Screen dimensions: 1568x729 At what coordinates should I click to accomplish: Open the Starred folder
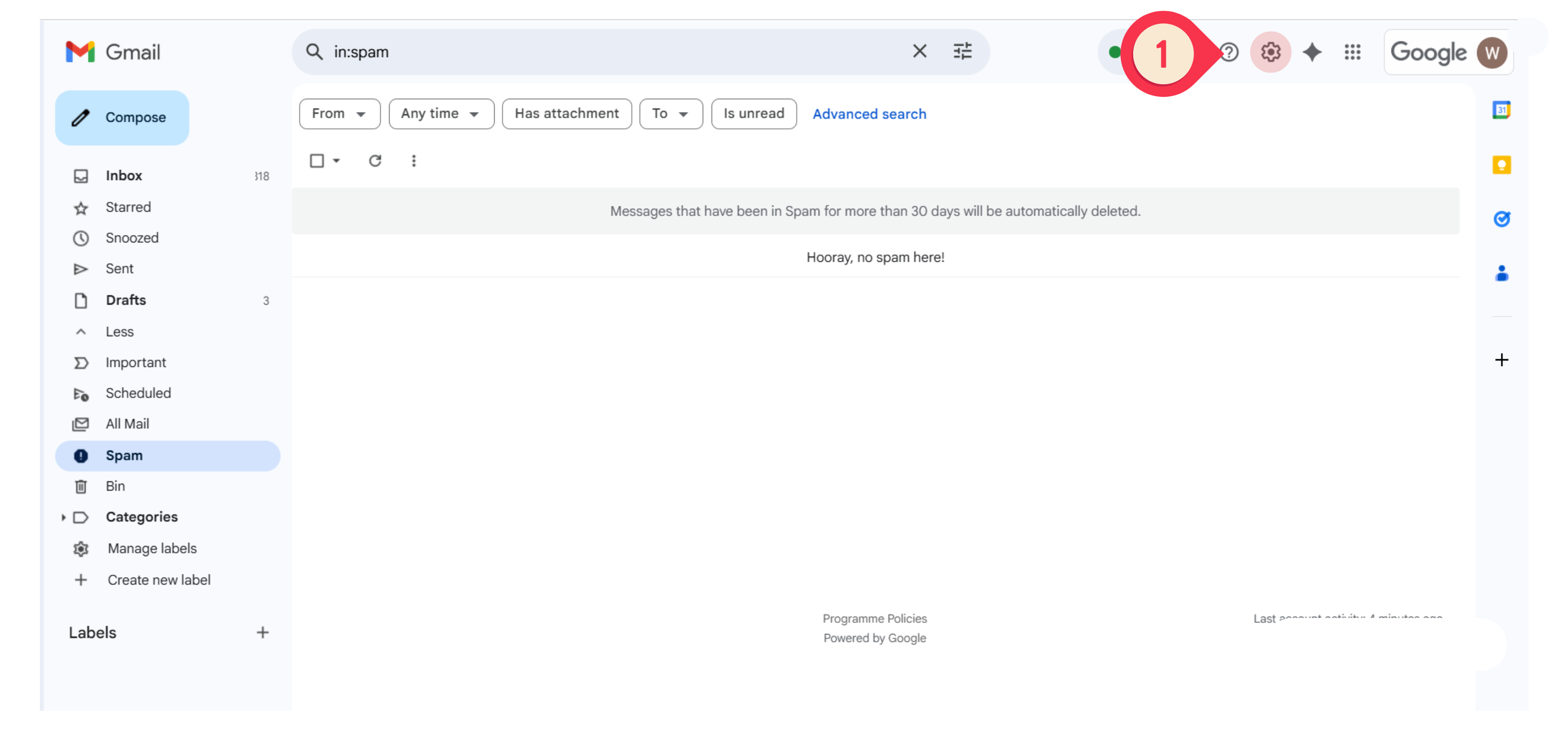pyautogui.click(x=167, y=207)
